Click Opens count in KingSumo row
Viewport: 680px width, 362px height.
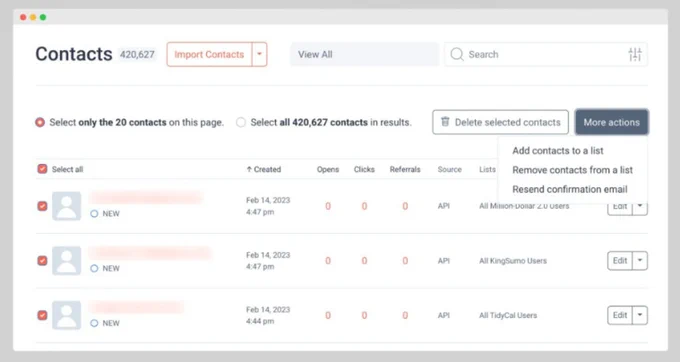point(328,261)
